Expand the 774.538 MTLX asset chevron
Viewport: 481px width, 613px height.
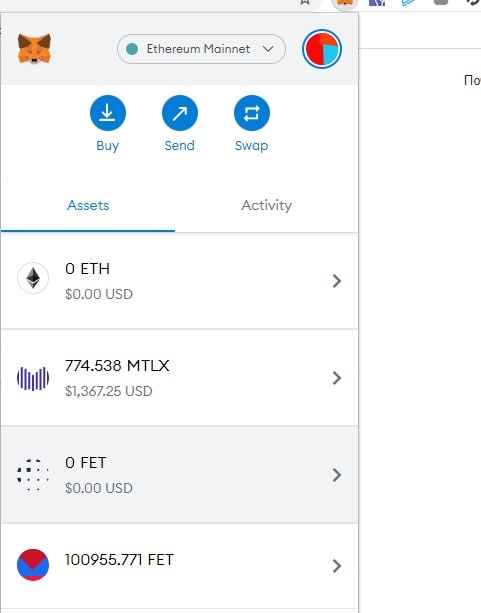336,378
